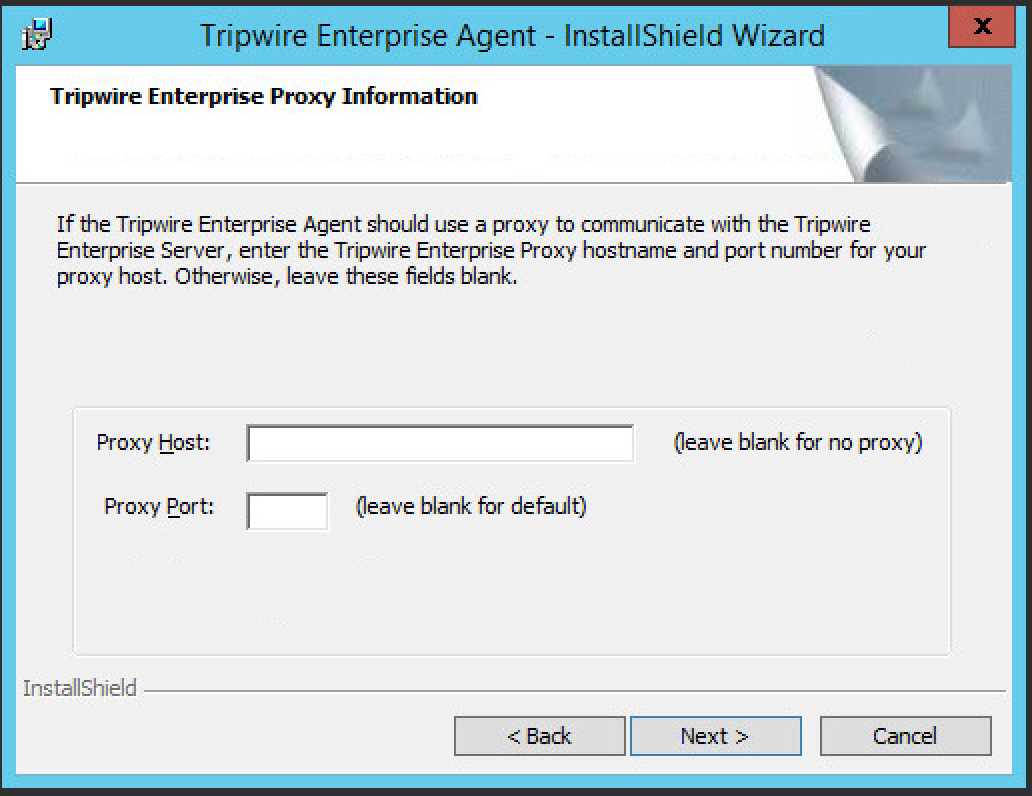This screenshot has height=796, width=1032.
Task: Click the Tripwire Enterprise Proxy Information heading
Action: click(263, 97)
